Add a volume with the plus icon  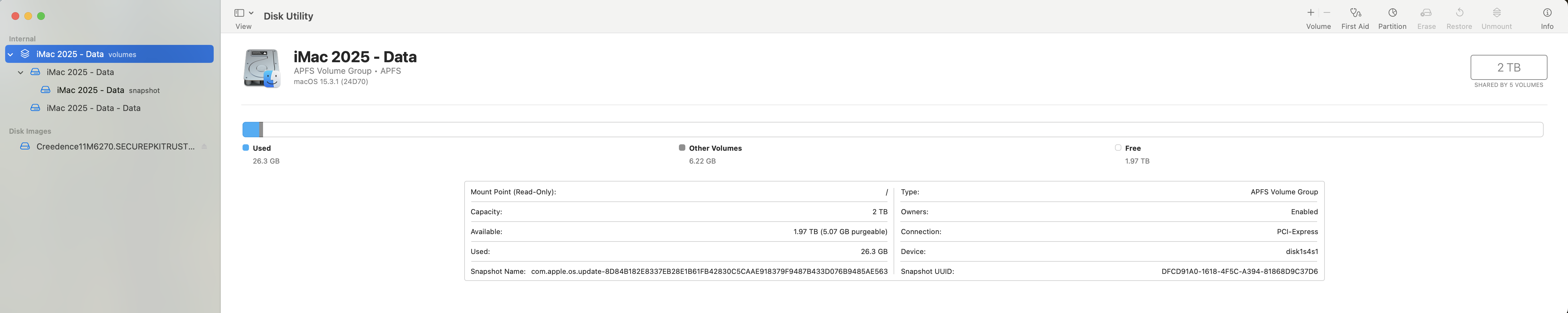1310,13
